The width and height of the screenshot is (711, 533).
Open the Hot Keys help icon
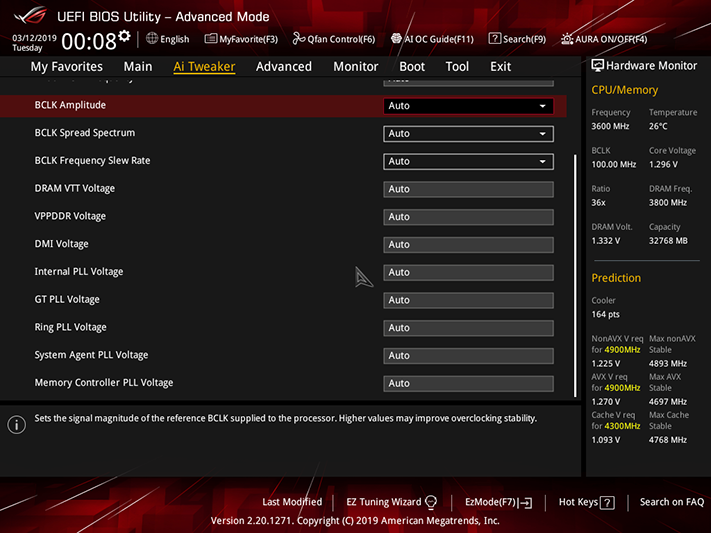click(x=607, y=503)
